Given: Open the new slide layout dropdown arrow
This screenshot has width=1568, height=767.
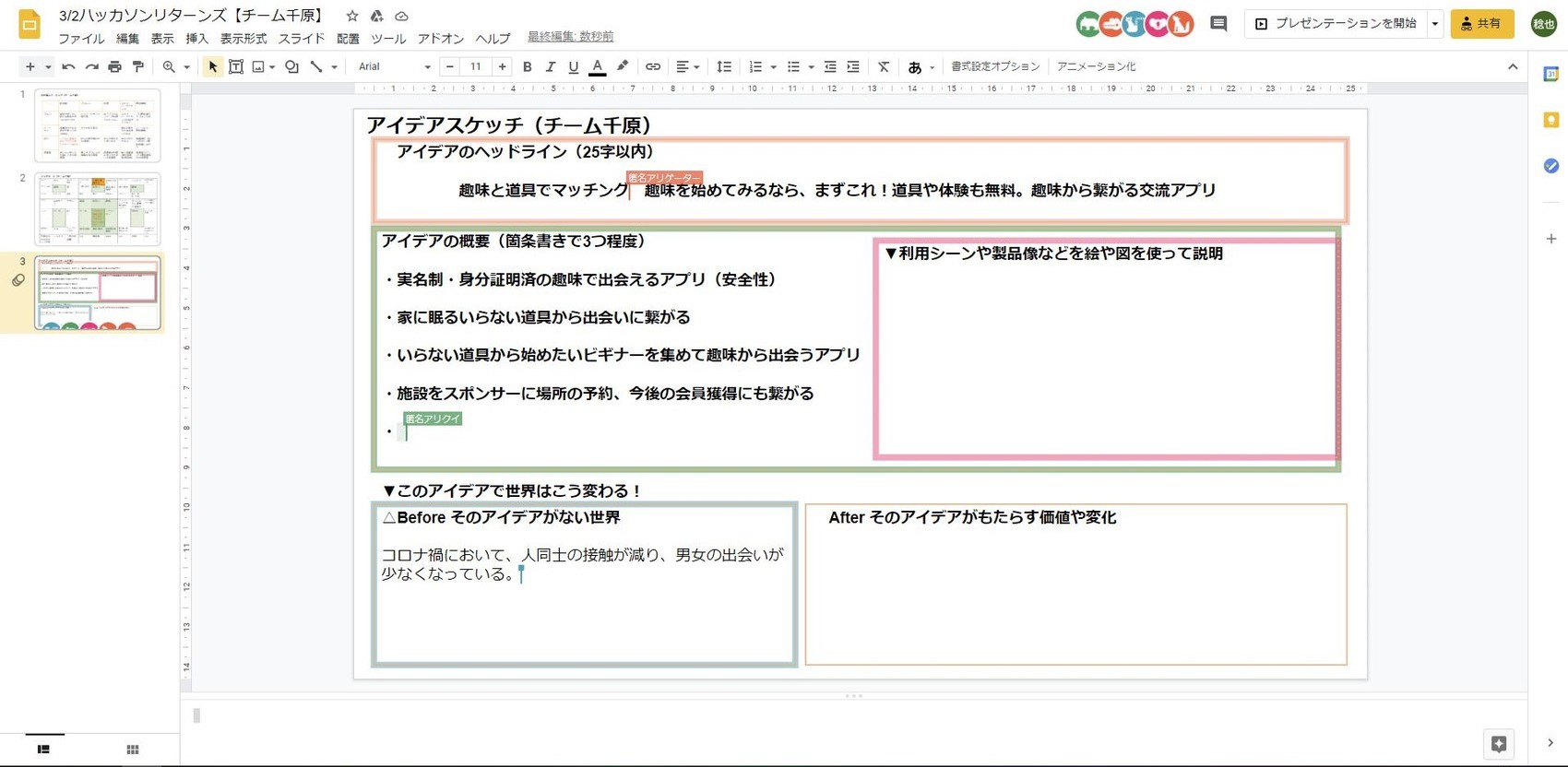Looking at the screenshot, I should 48,66.
